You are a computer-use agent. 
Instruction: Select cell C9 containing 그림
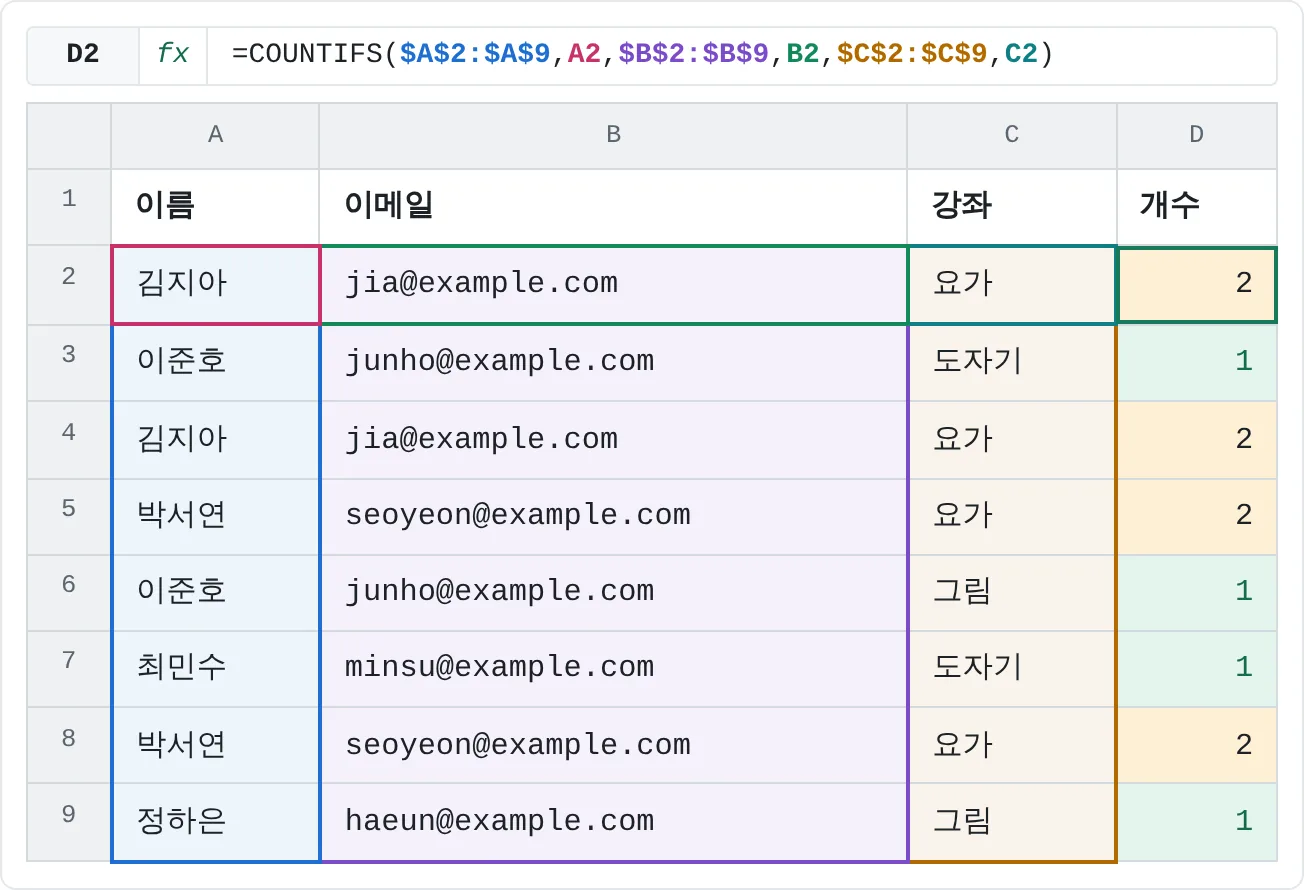pos(1012,822)
